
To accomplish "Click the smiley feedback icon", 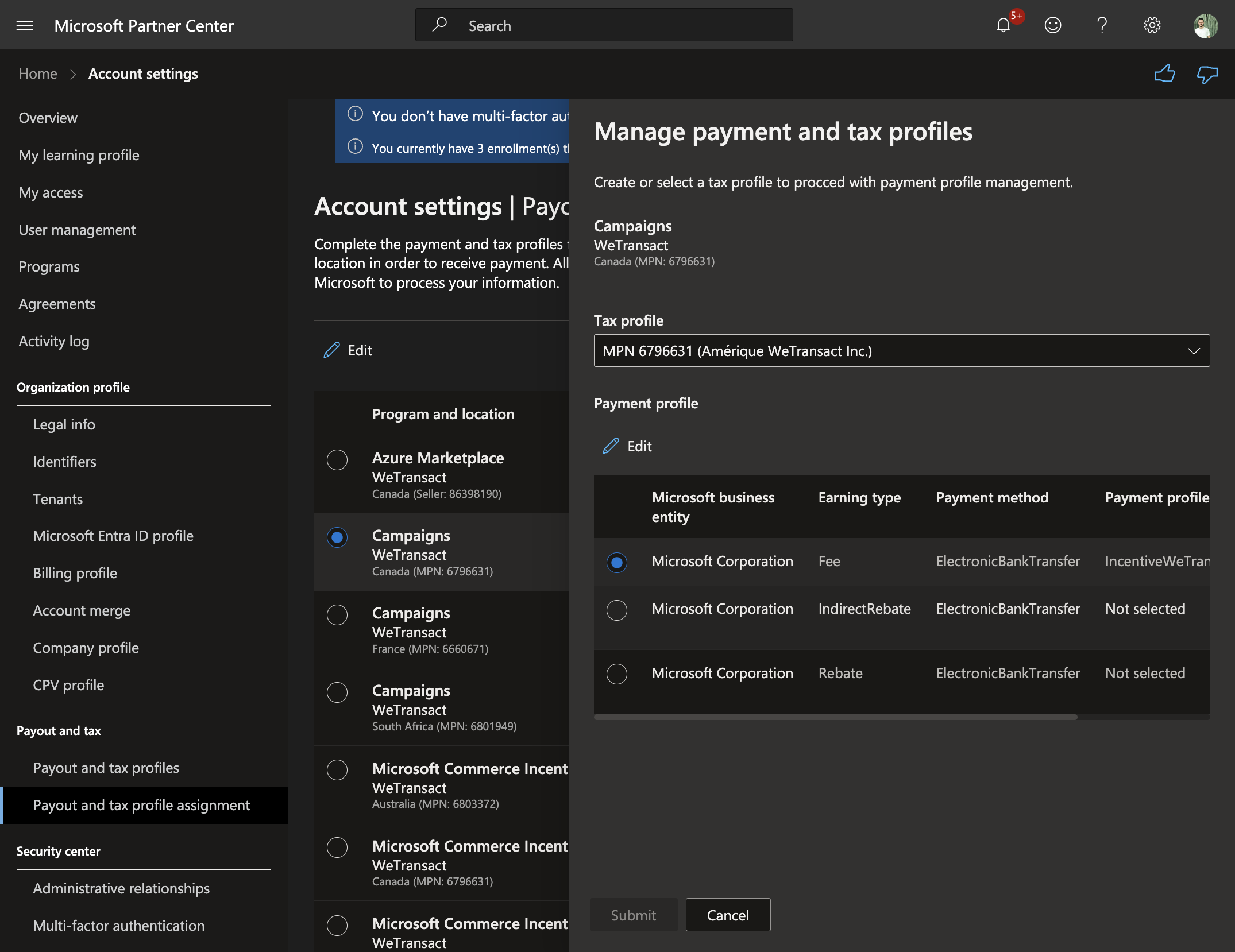I will pos(1052,25).
